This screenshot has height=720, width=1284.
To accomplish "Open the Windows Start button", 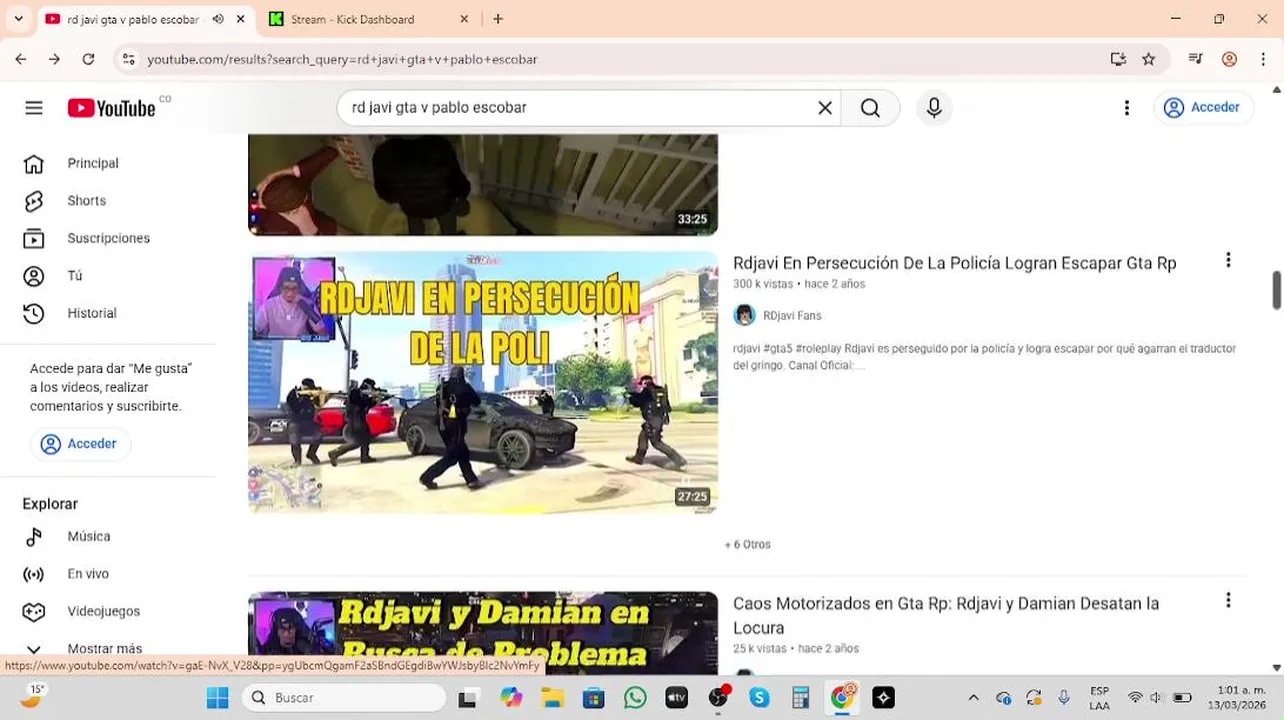I will pyautogui.click(x=217, y=698).
